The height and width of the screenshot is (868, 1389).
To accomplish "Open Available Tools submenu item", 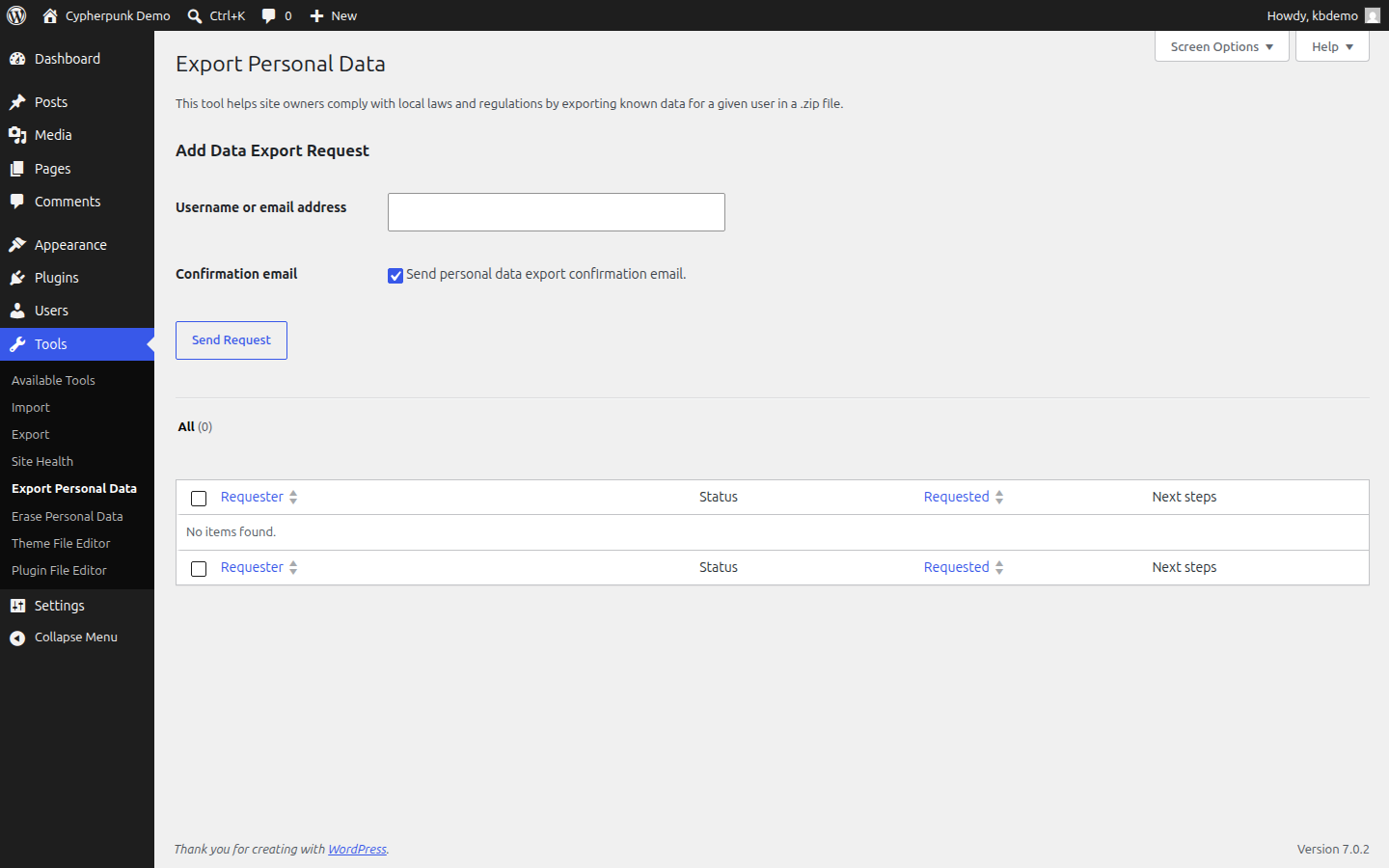I will tap(53, 380).
